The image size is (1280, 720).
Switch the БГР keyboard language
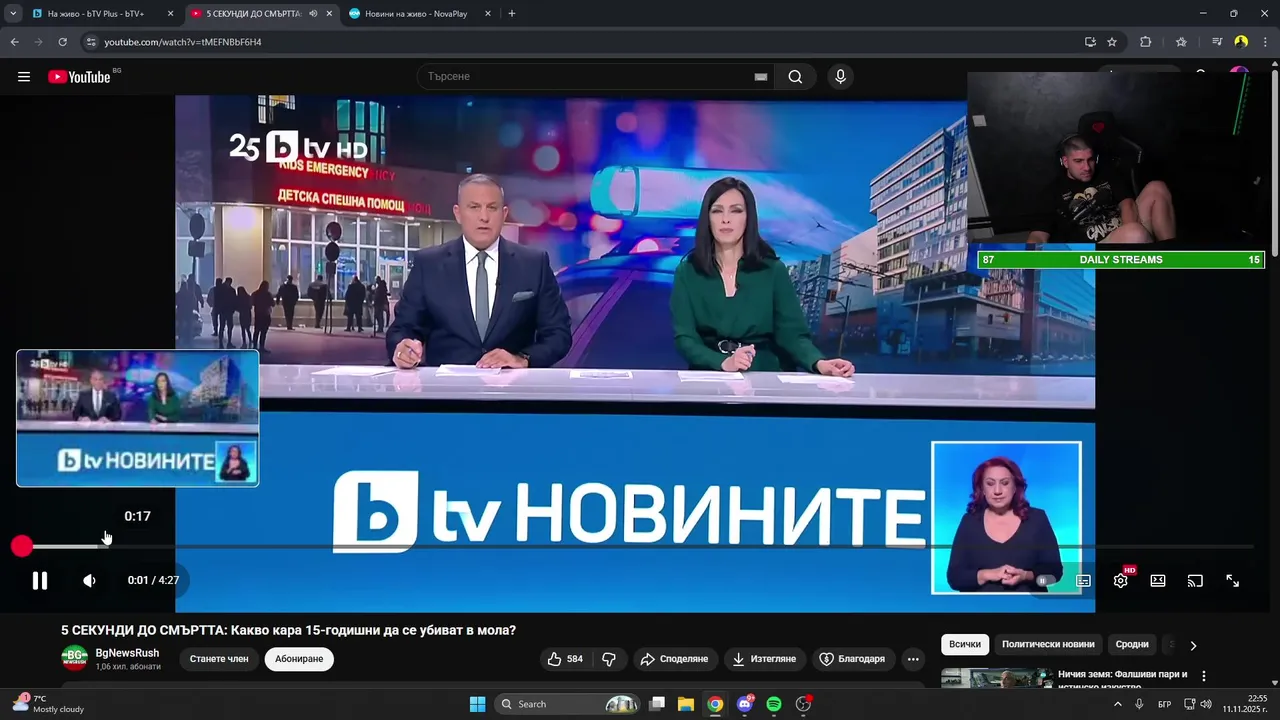1165,704
